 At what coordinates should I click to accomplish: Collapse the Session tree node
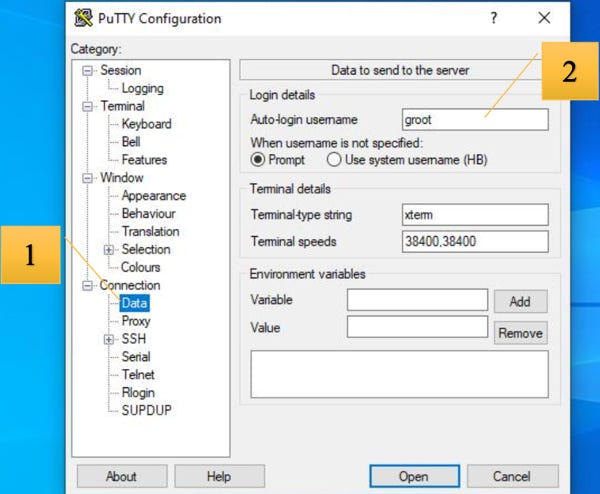tap(88, 70)
